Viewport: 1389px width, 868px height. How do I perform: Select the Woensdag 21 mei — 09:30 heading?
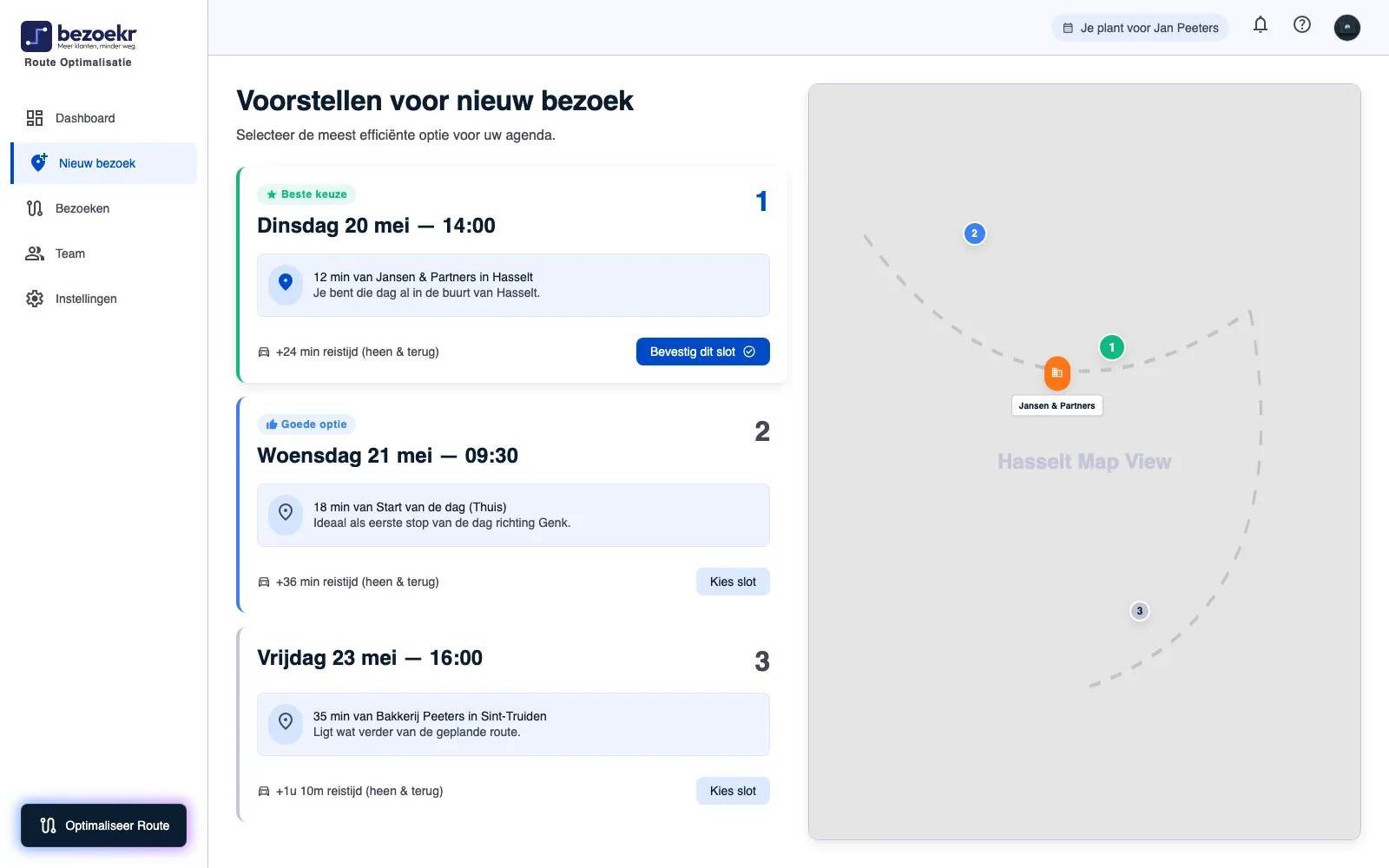click(387, 456)
